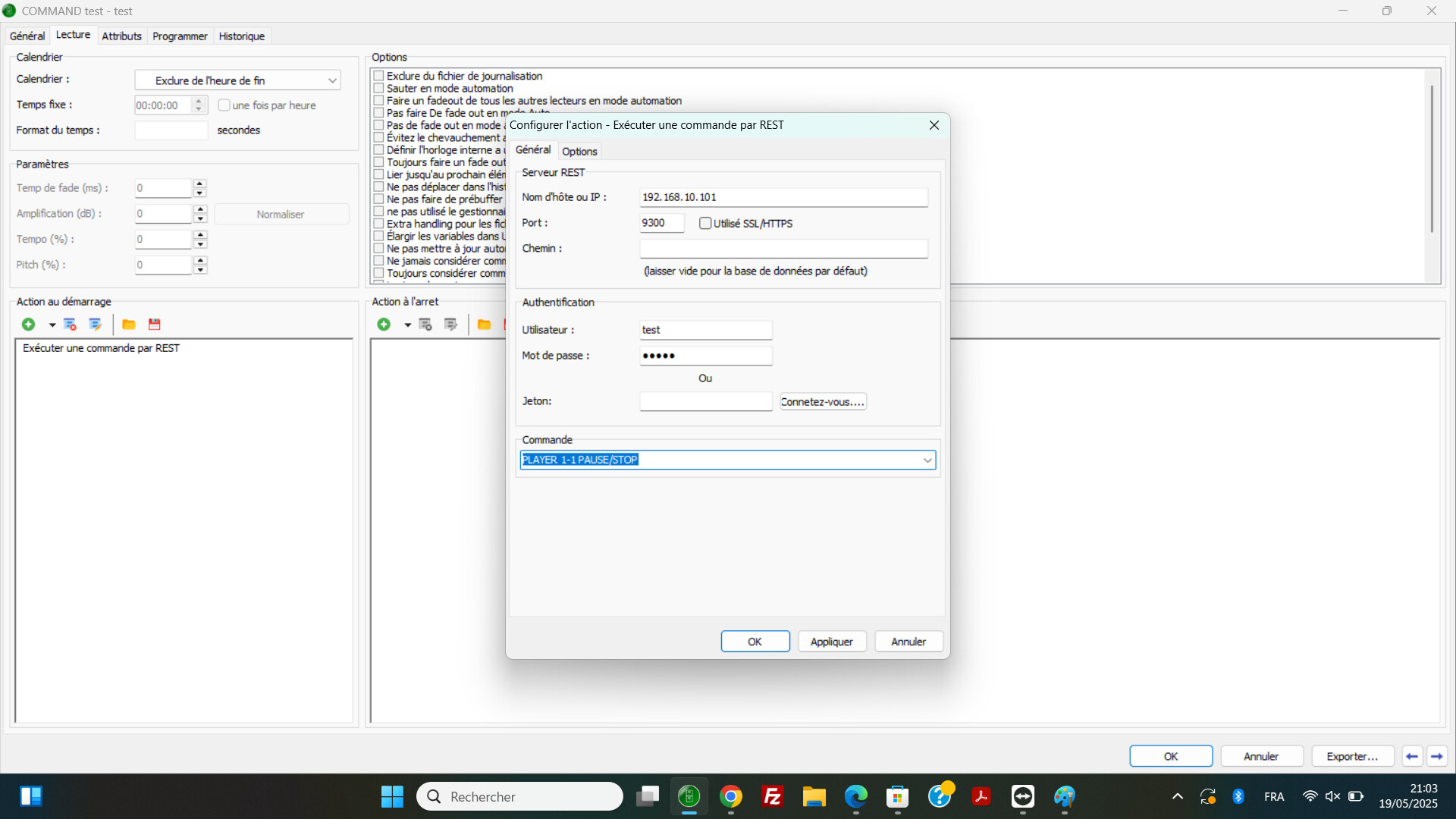This screenshot has height=819, width=1456.
Task: Click red save disk icon in Action au démarrage
Action: coord(155,325)
